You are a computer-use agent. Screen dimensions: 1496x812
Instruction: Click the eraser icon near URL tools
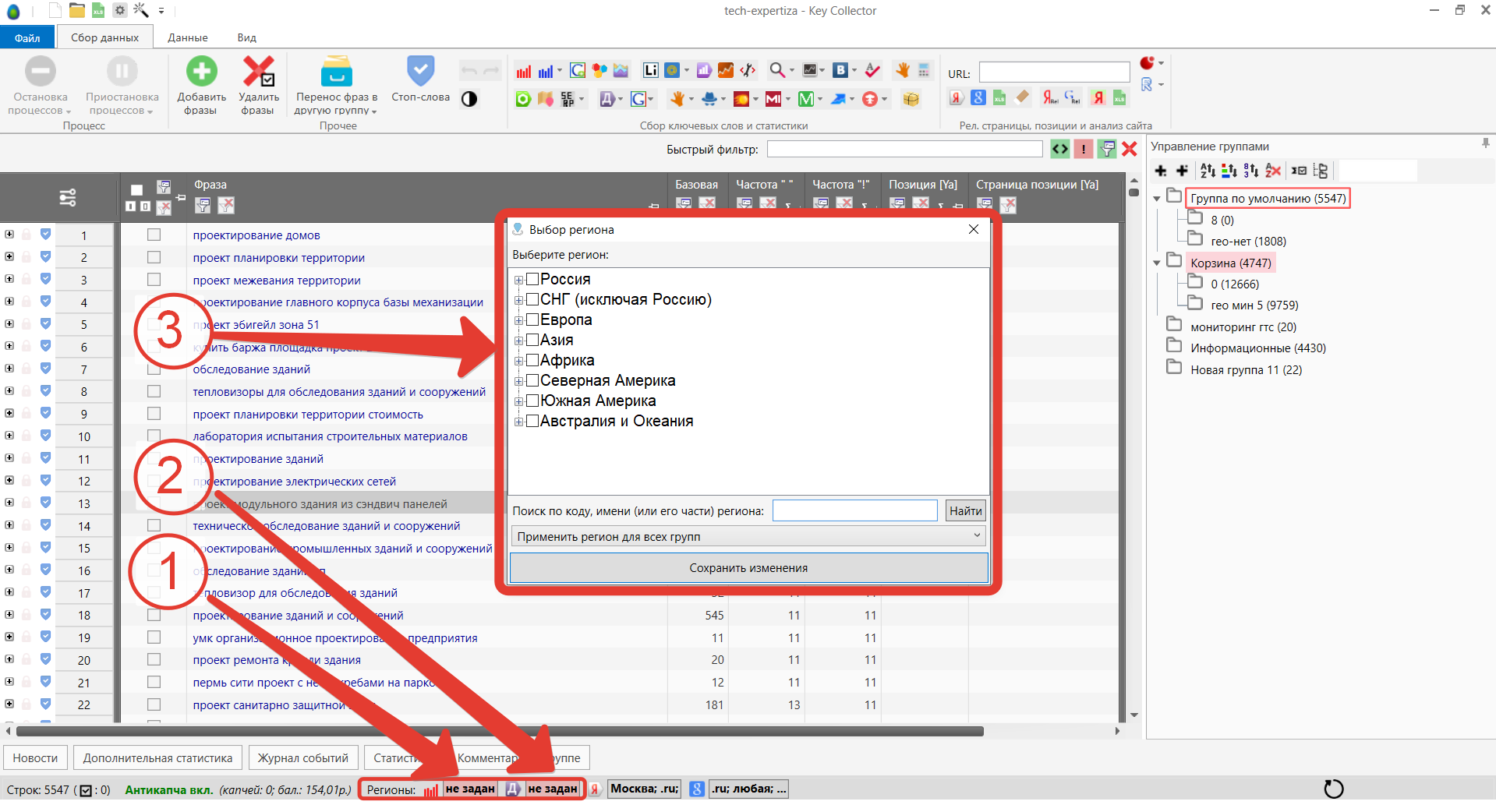1022,97
